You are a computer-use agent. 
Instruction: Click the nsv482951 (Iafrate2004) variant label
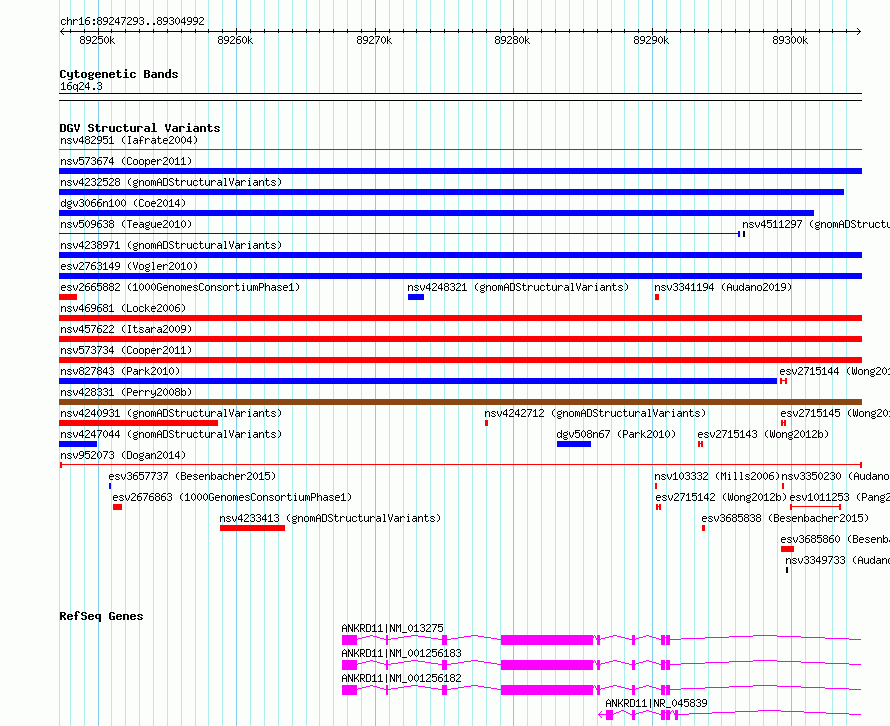[x=129, y=140]
